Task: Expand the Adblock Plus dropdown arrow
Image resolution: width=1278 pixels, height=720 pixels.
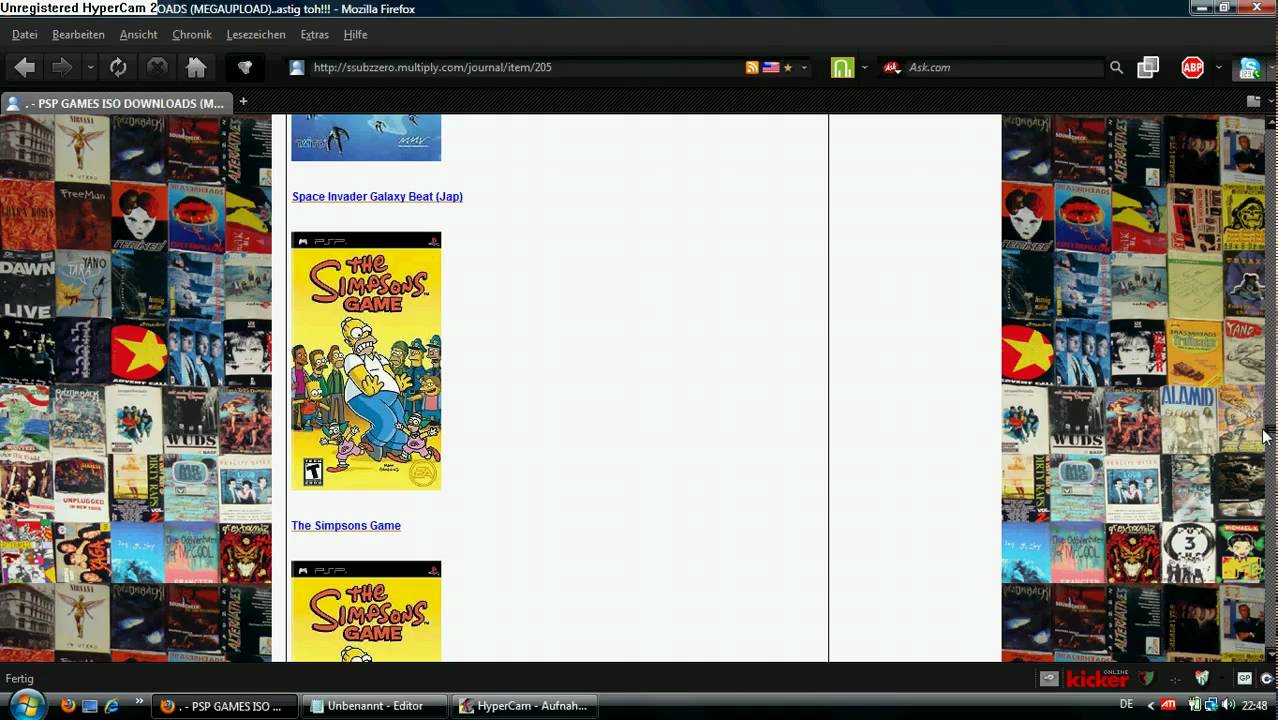Action: pyautogui.click(x=1218, y=67)
